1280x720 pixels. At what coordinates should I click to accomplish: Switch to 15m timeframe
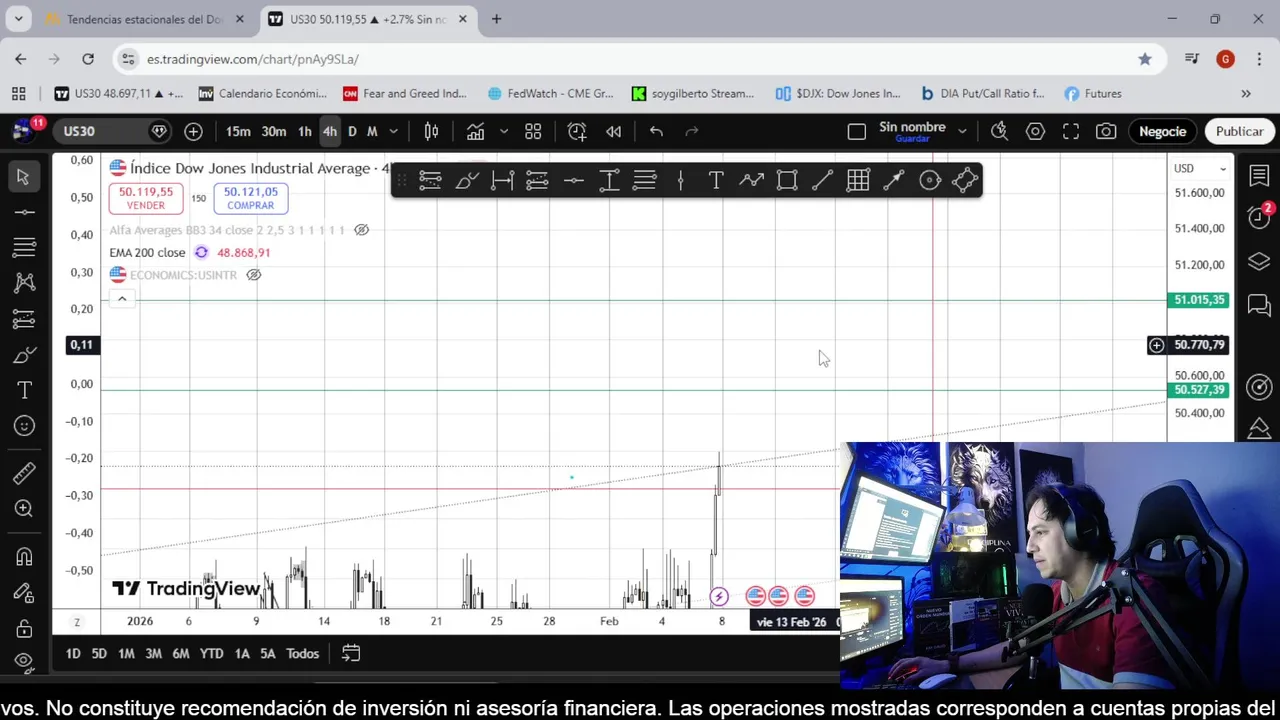click(x=238, y=131)
